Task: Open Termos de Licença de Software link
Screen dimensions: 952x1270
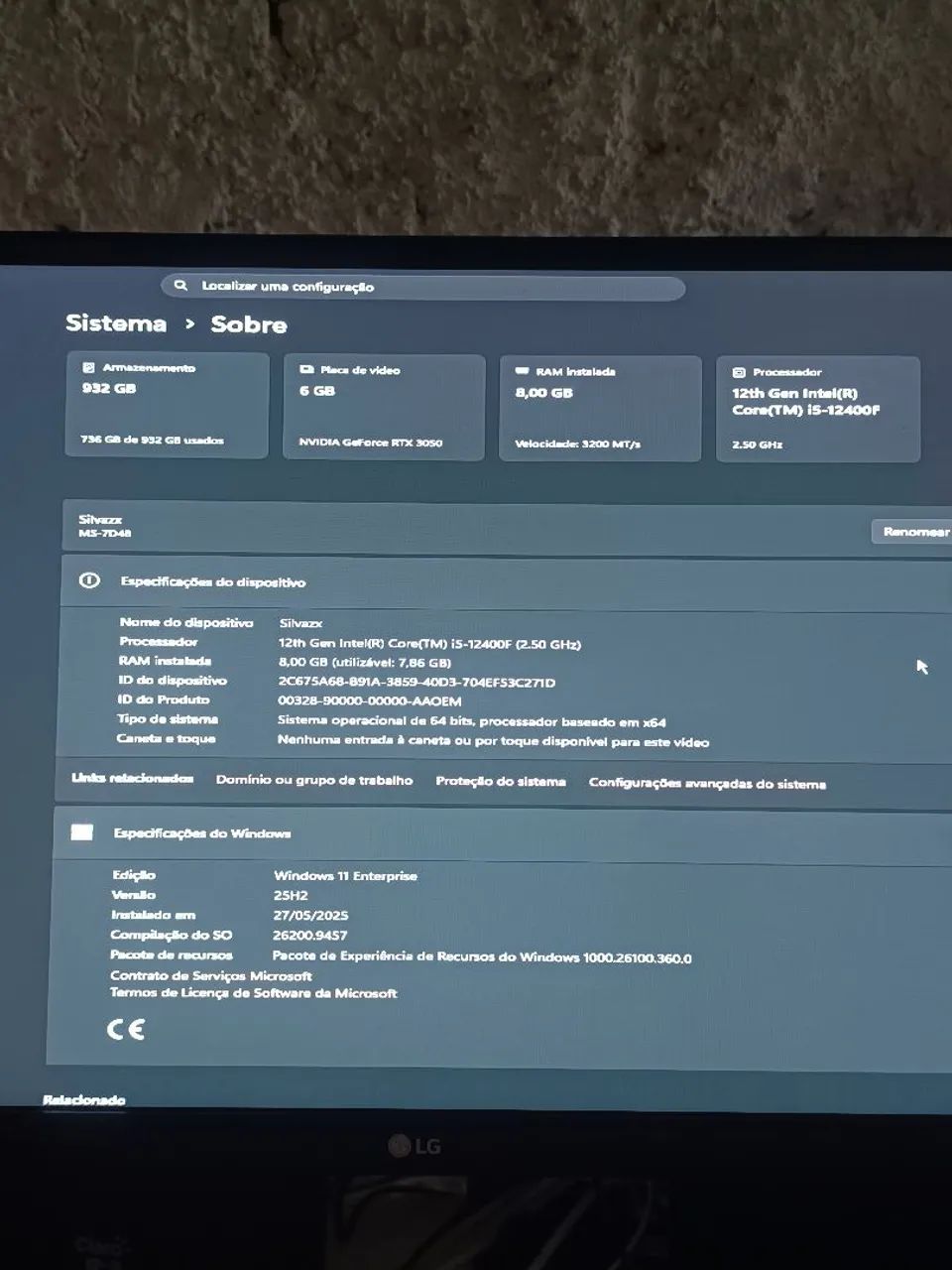Action: click(x=254, y=992)
